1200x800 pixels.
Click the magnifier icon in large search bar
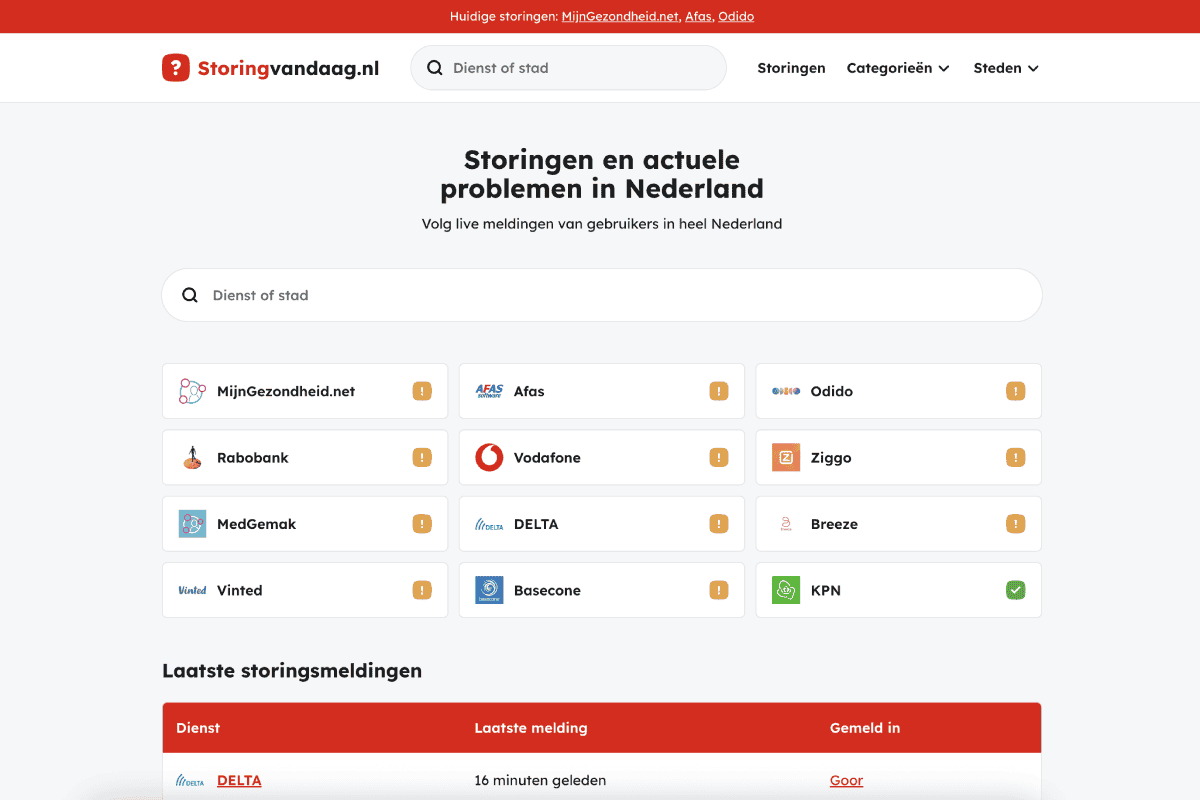click(x=190, y=295)
